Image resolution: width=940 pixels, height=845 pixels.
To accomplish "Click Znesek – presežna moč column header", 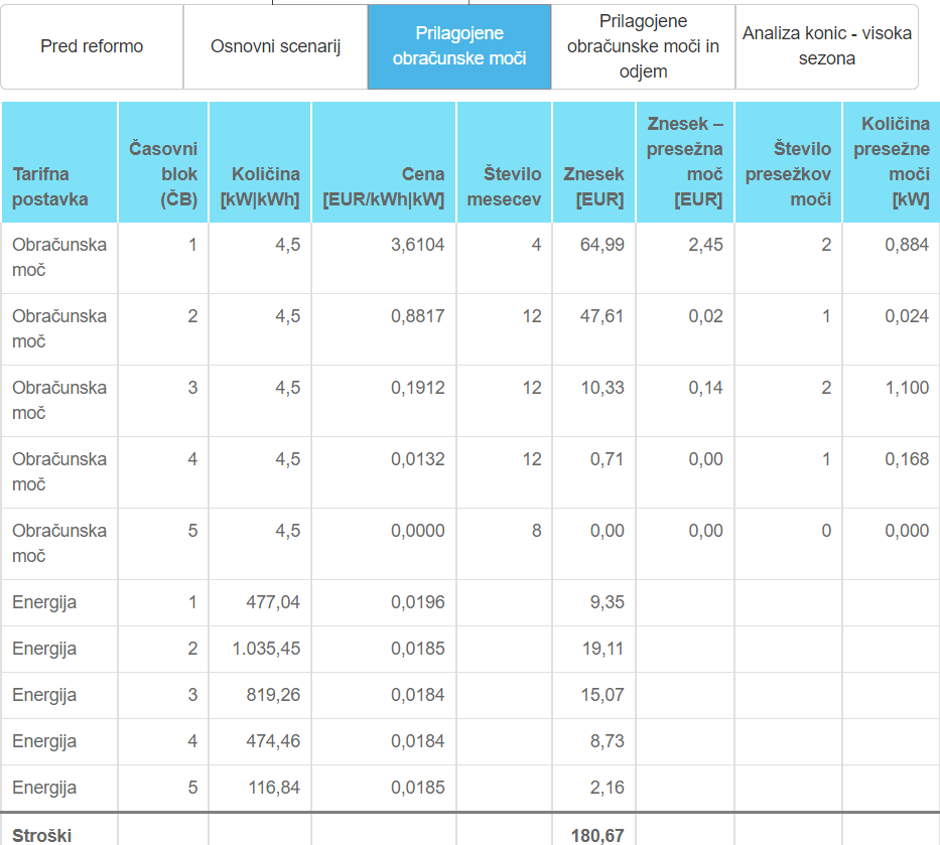I will pyautogui.click(x=685, y=161).
